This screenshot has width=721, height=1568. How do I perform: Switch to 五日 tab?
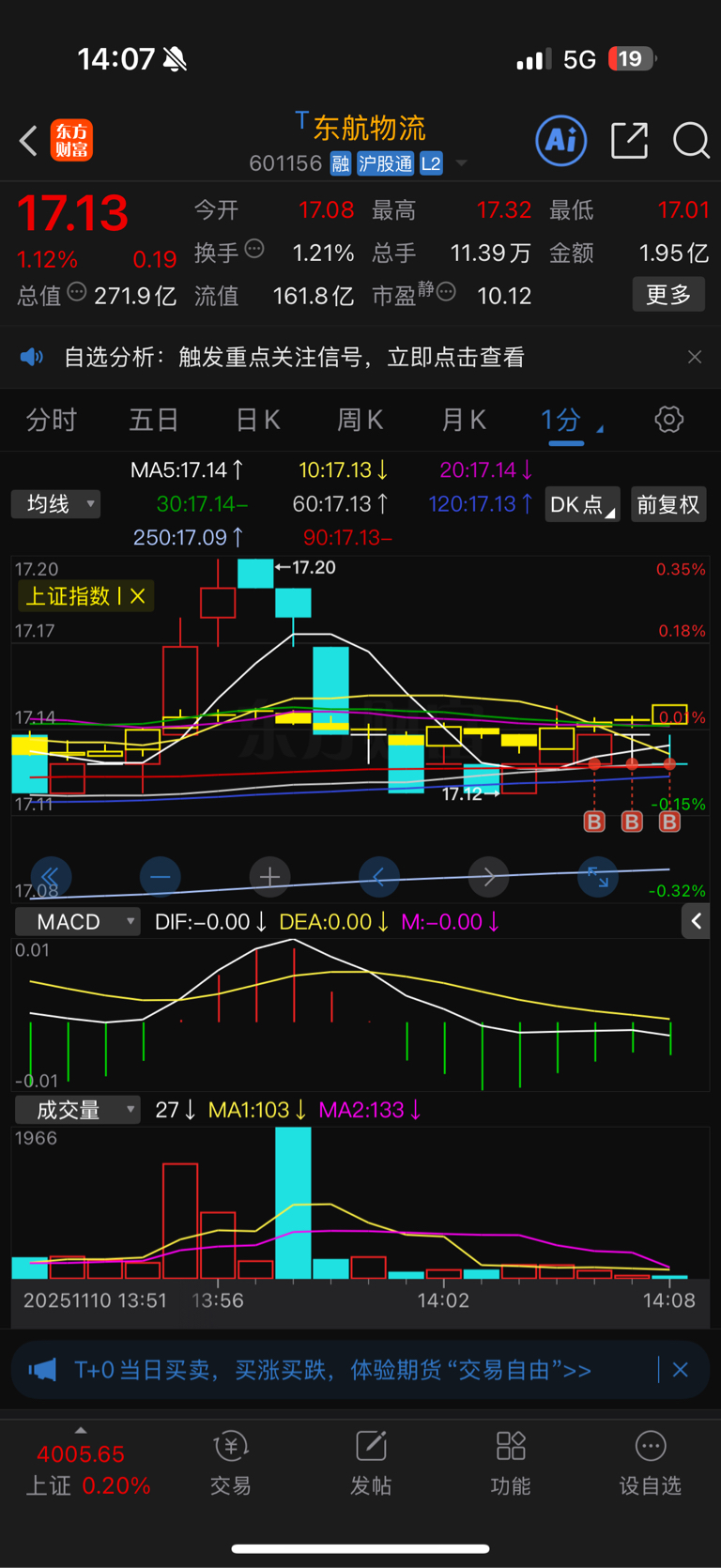pos(154,420)
